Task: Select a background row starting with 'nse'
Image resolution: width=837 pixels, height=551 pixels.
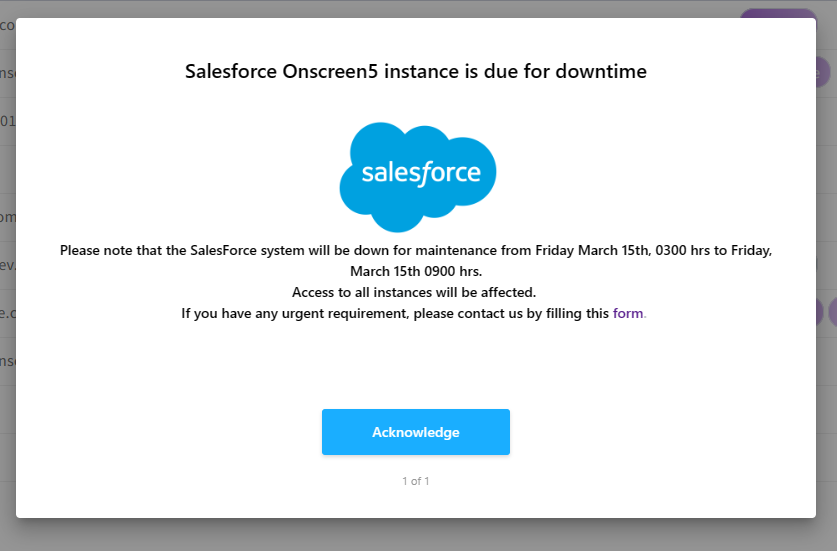Action: [x=7, y=72]
